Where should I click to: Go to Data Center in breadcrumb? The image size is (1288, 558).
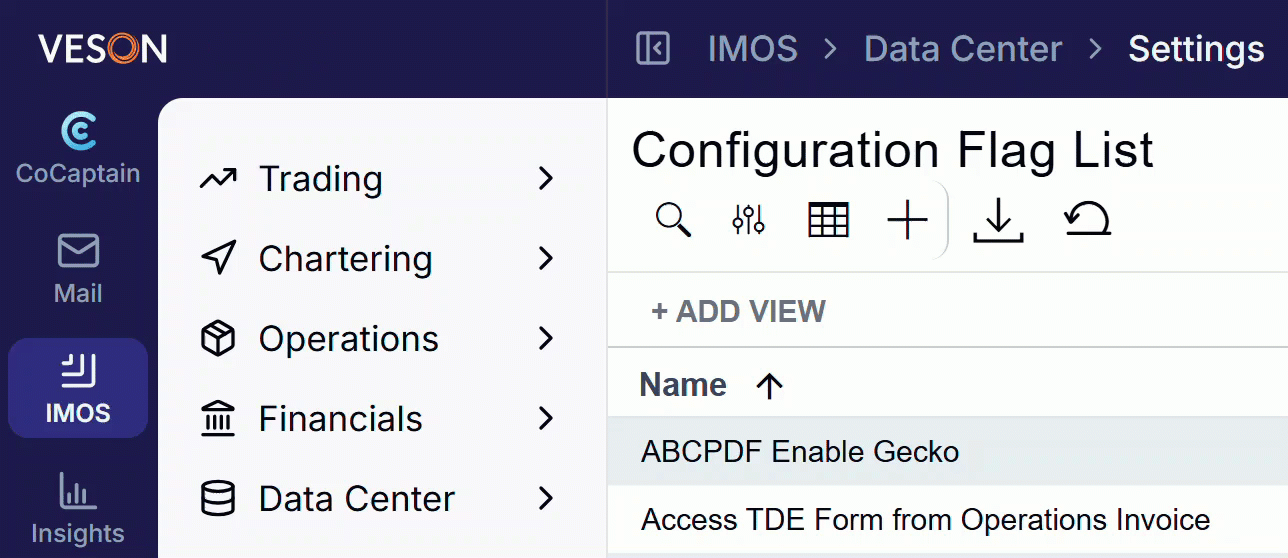pyautogui.click(x=963, y=49)
